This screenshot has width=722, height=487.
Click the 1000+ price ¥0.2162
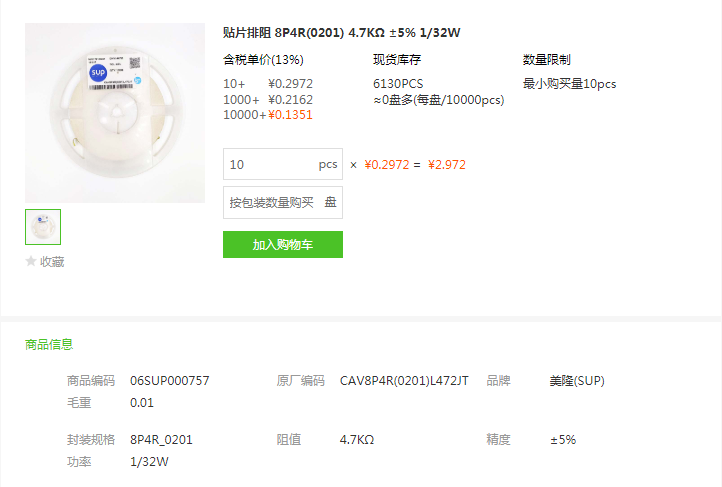(x=290, y=99)
